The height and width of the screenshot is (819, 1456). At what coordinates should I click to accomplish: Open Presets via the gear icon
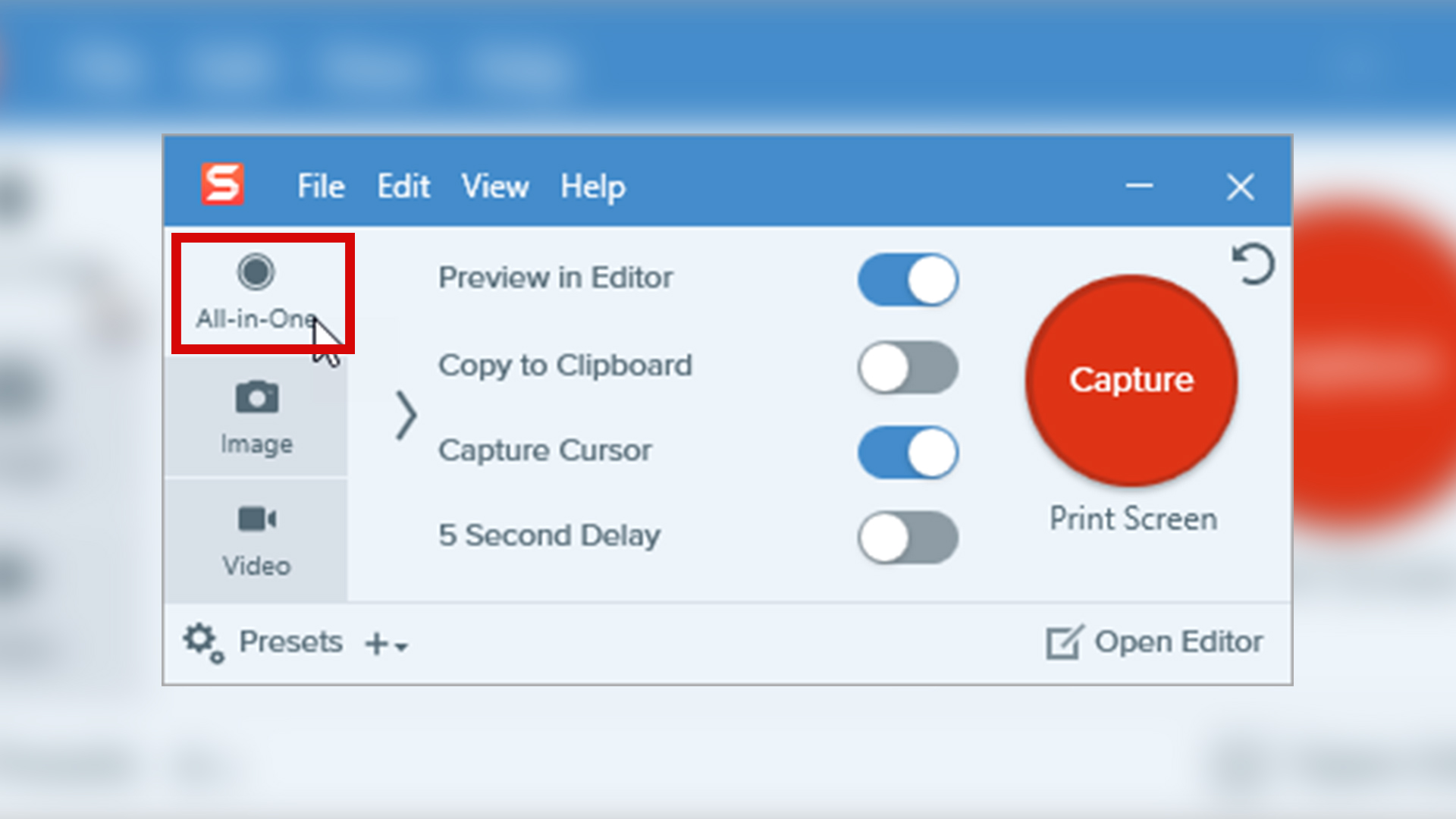pos(203,643)
